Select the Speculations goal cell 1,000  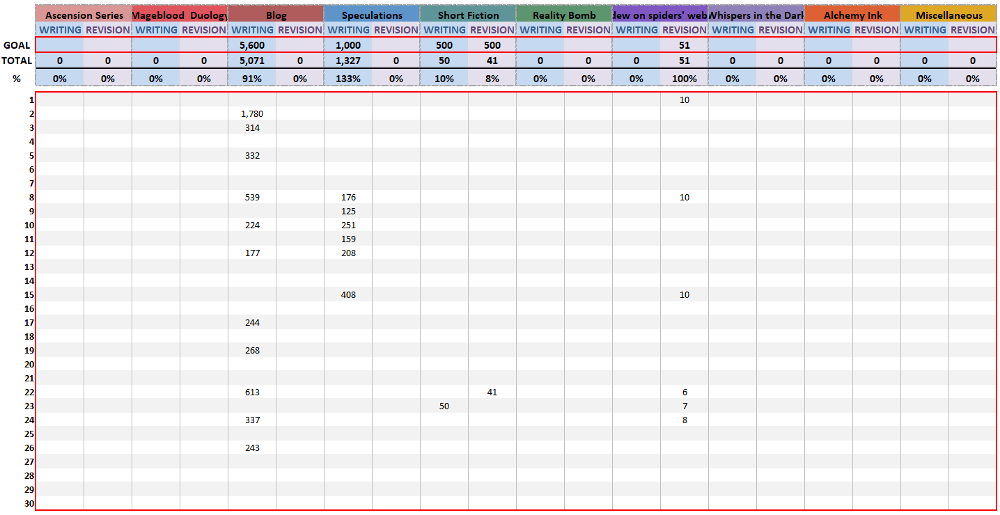tap(348, 45)
